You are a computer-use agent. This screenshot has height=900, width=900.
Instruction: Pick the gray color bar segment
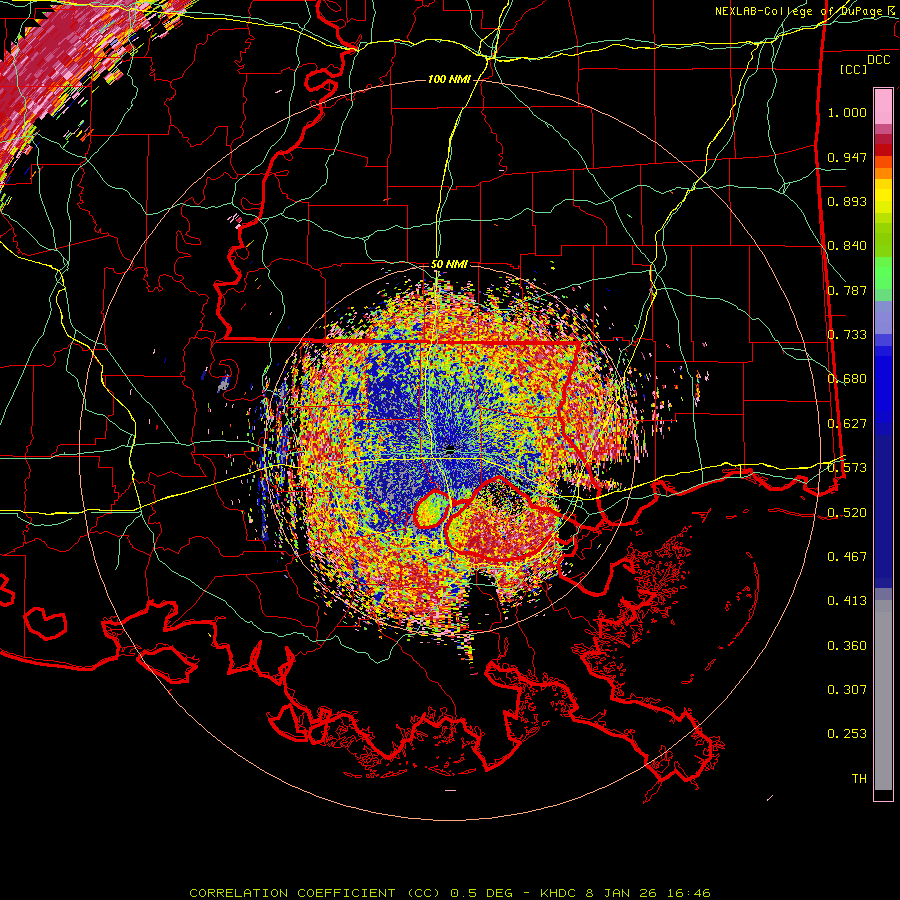(x=883, y=695)
